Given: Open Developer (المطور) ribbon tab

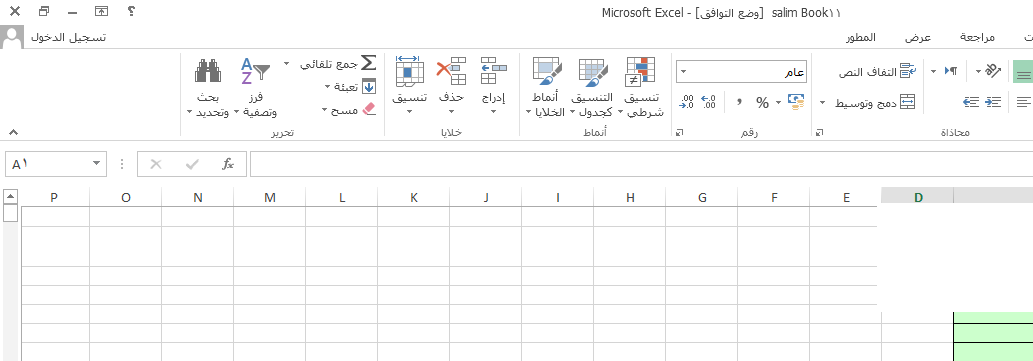Looking at the screenshot, I should [x=860, y=38].
